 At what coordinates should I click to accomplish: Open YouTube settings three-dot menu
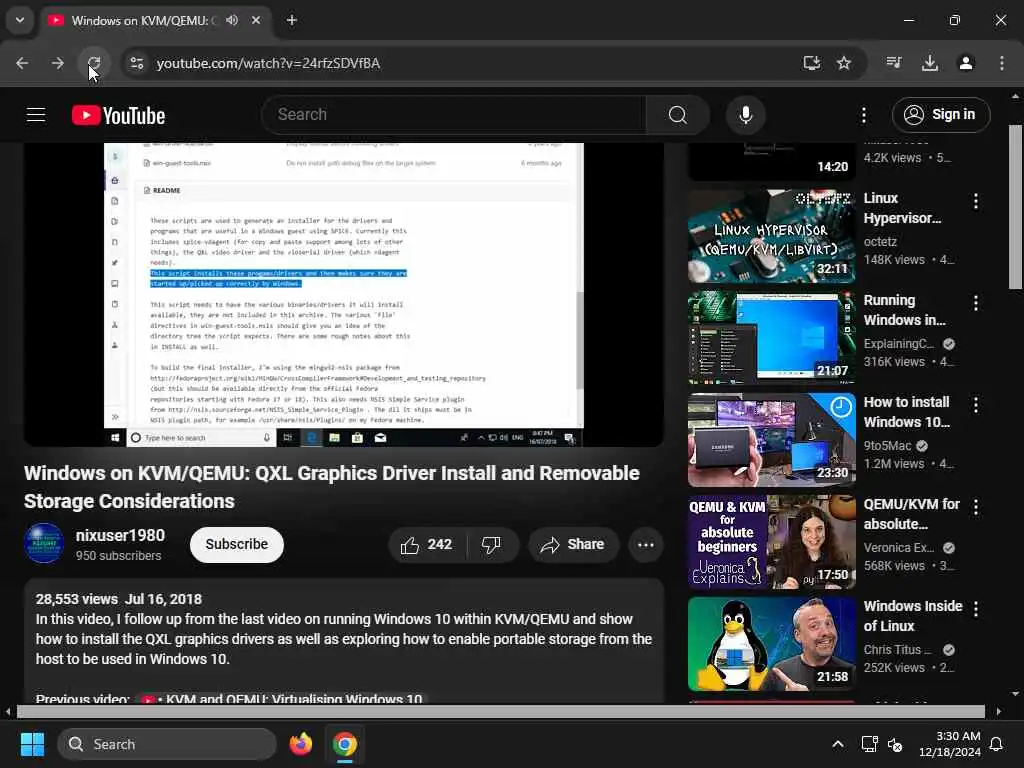pos(863,115)
